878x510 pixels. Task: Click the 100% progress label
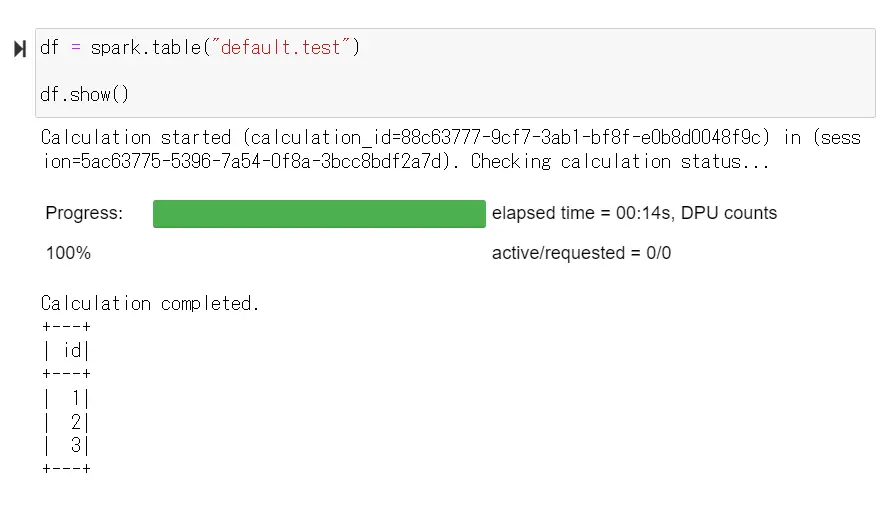coord(68,253)
